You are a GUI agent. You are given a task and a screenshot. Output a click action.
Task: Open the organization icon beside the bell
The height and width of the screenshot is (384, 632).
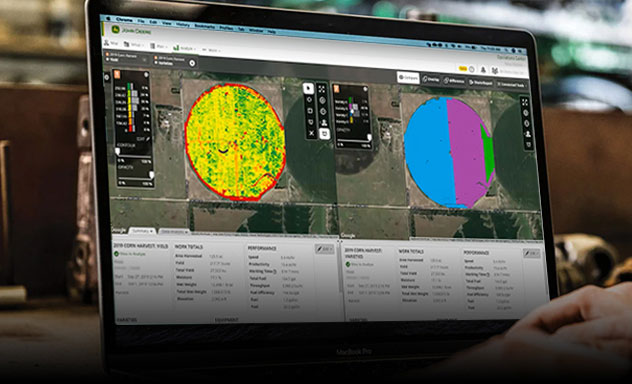click(x=495, y=71)
